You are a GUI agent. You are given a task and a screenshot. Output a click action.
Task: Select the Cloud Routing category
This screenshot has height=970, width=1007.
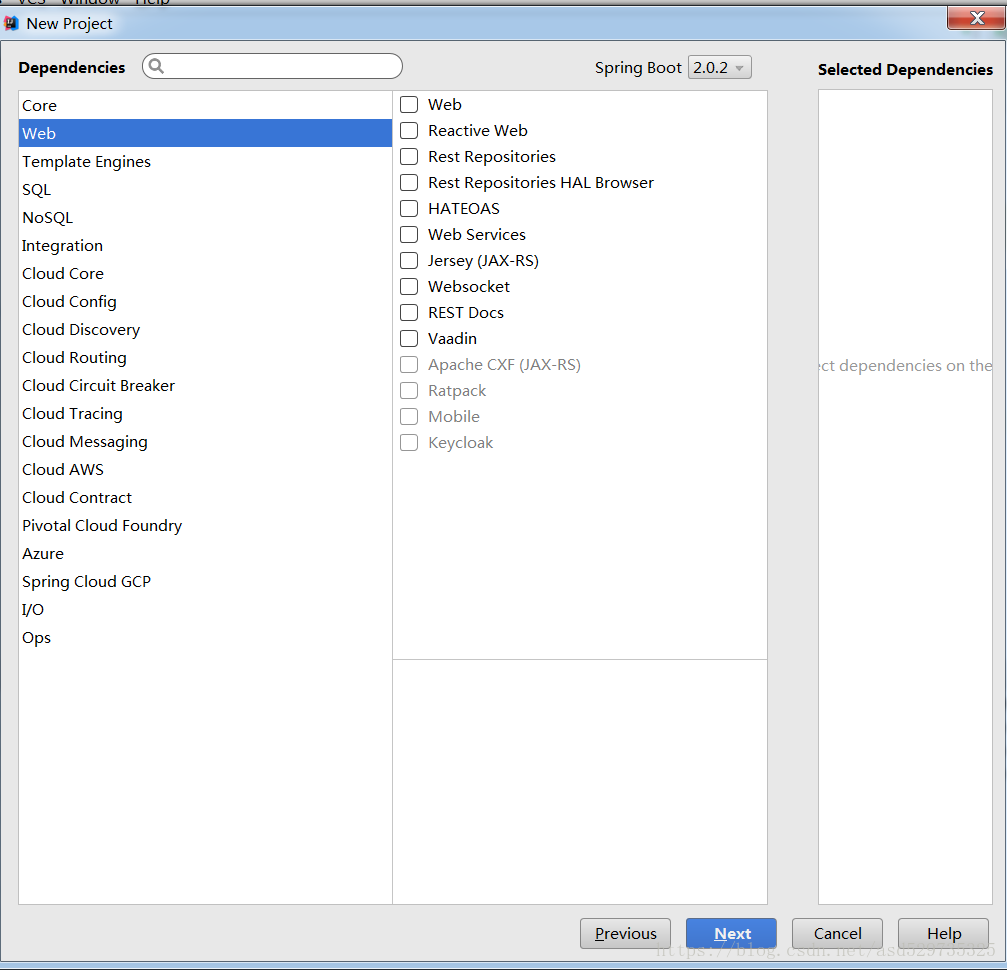pos(205,357)
